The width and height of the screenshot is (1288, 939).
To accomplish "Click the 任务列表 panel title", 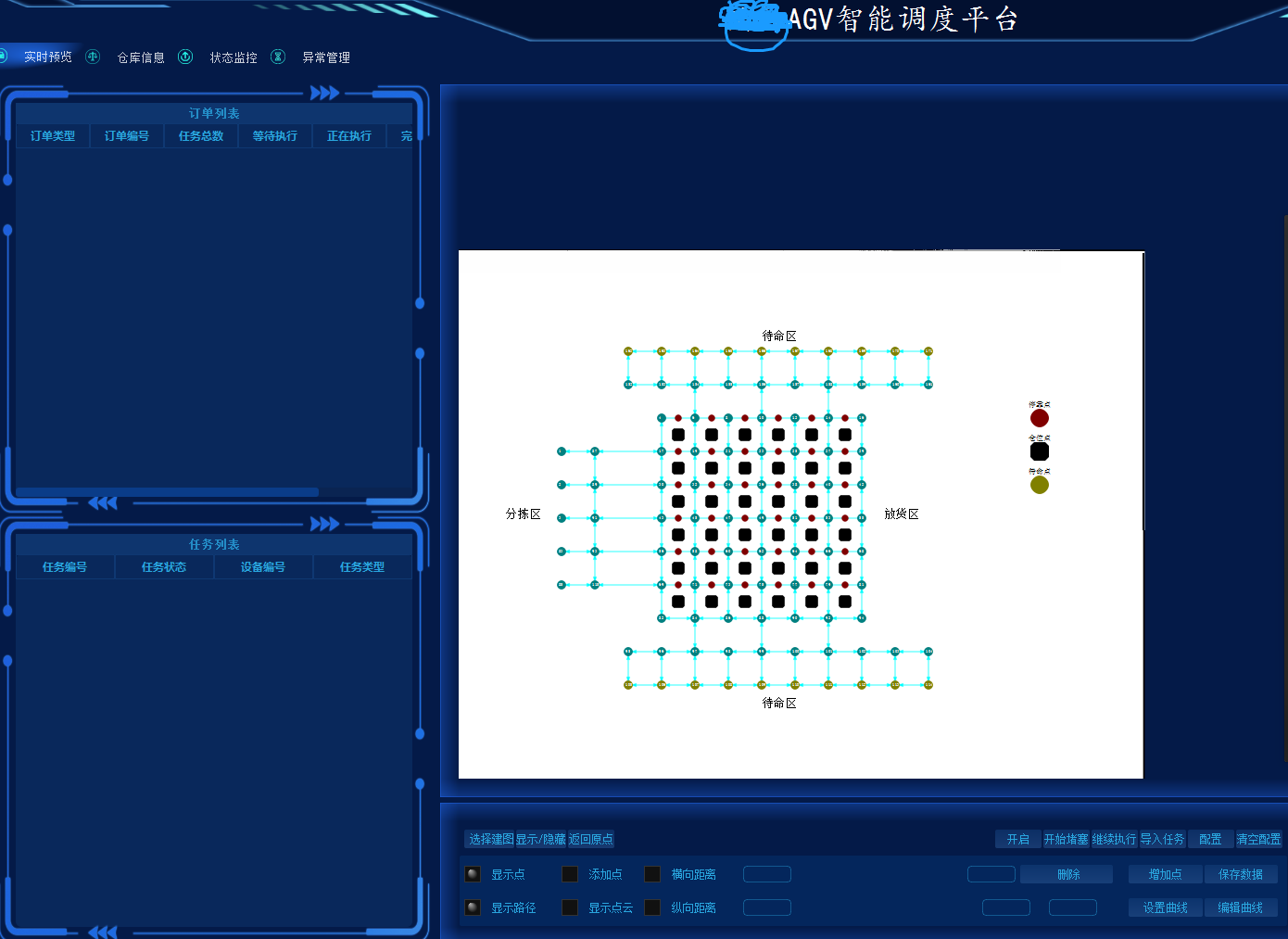I will [214, 544].
